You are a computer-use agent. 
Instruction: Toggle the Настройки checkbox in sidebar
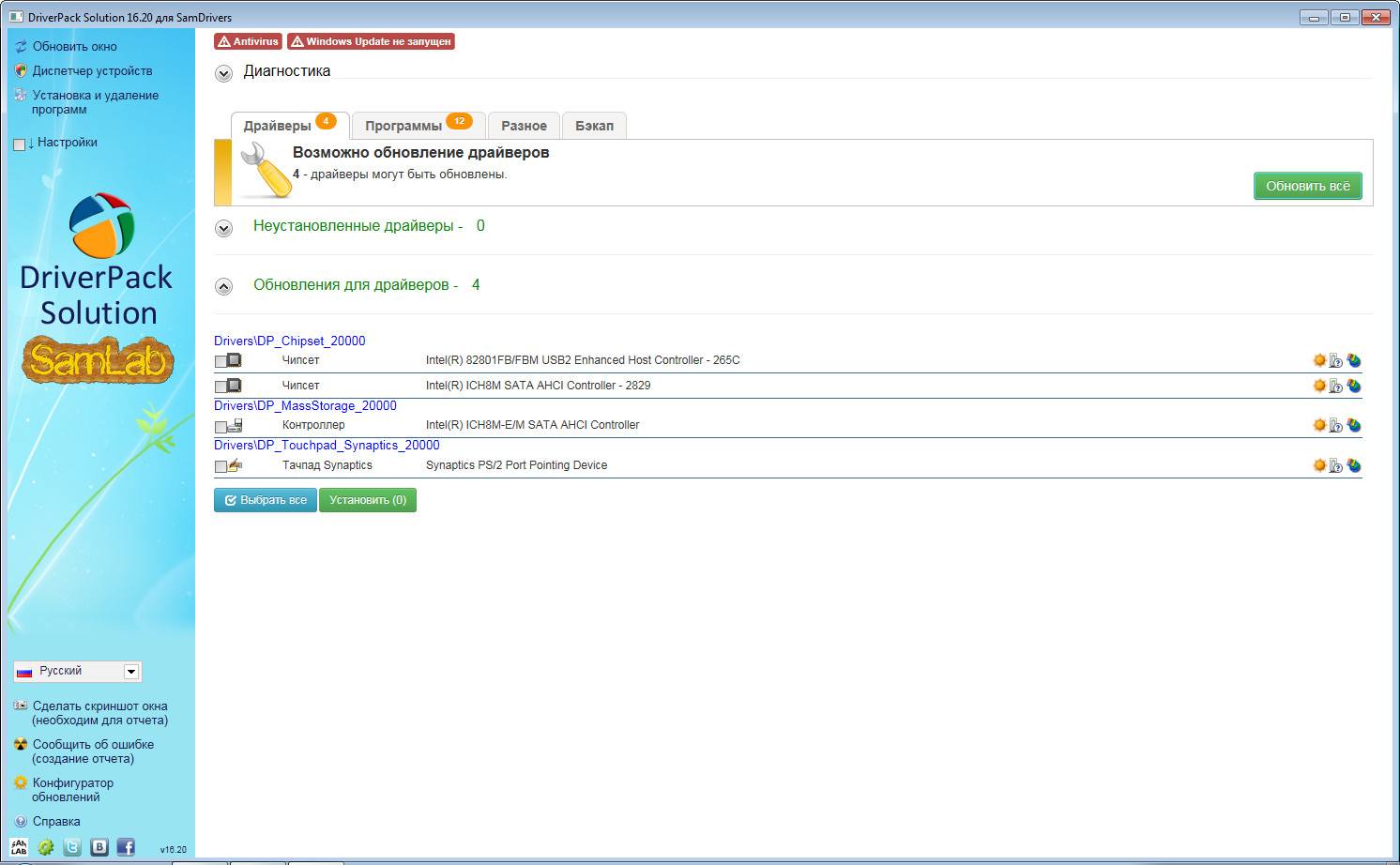point(19,144)
